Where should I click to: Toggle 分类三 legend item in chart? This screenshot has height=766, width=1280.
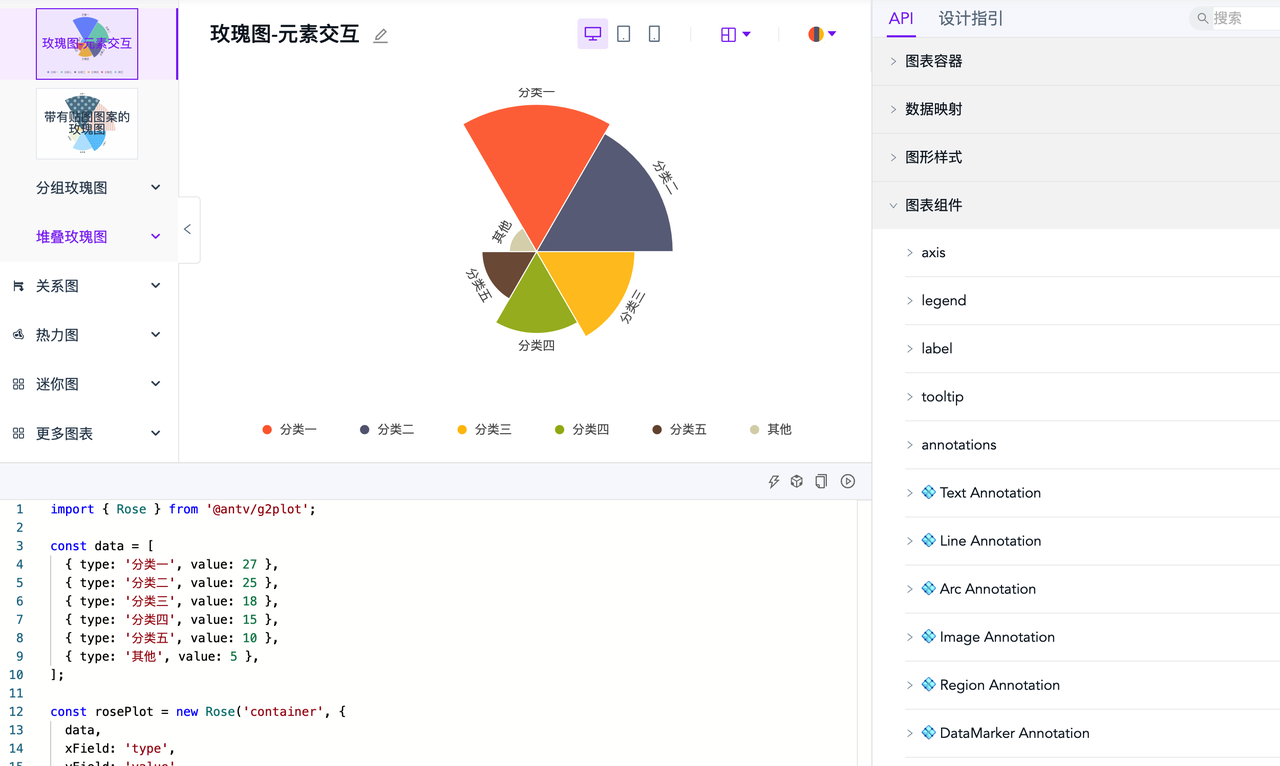(x=484, y=429)
